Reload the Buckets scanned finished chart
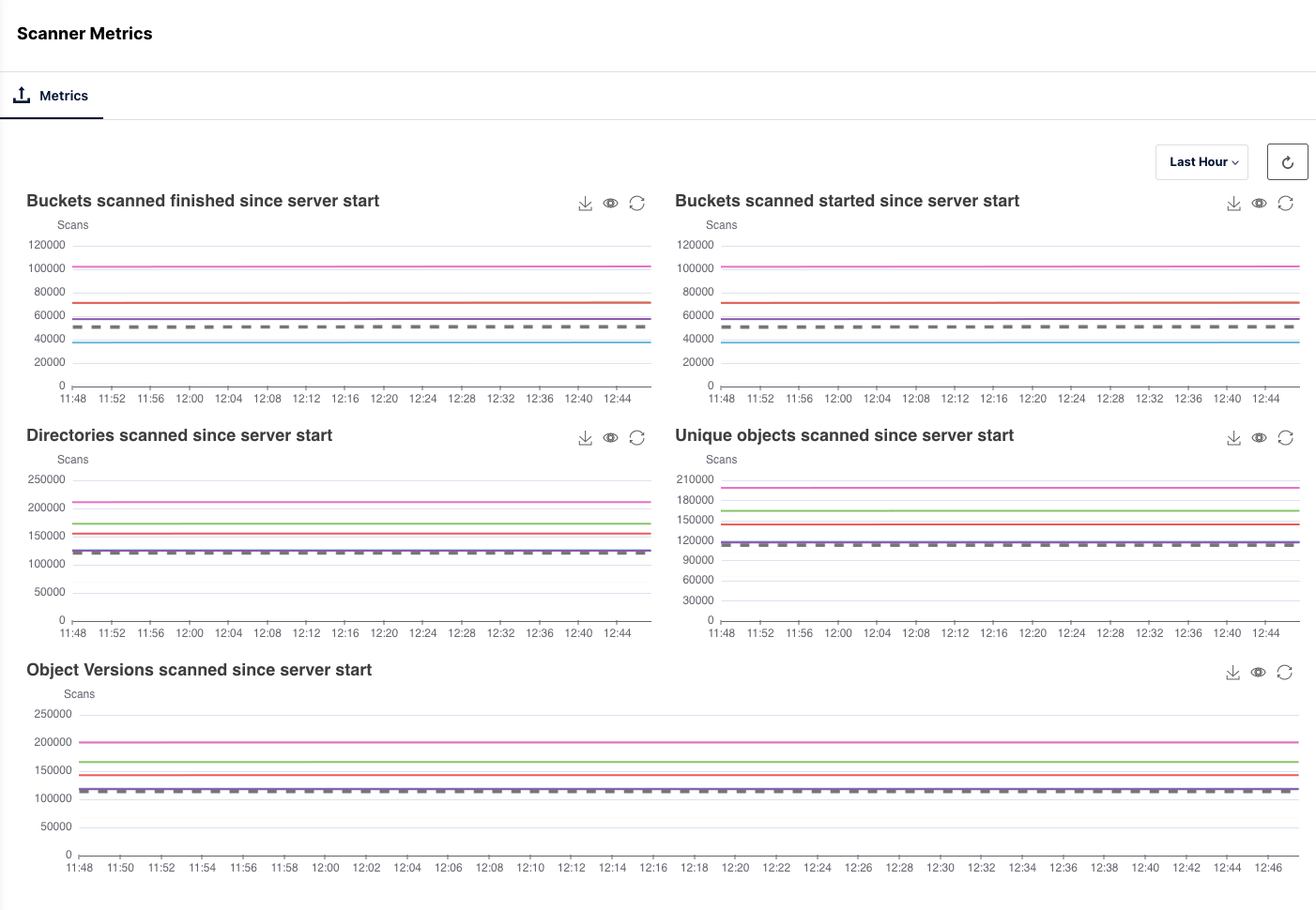This screenshot has width=1316, height=910. click(x=636, y=204)
